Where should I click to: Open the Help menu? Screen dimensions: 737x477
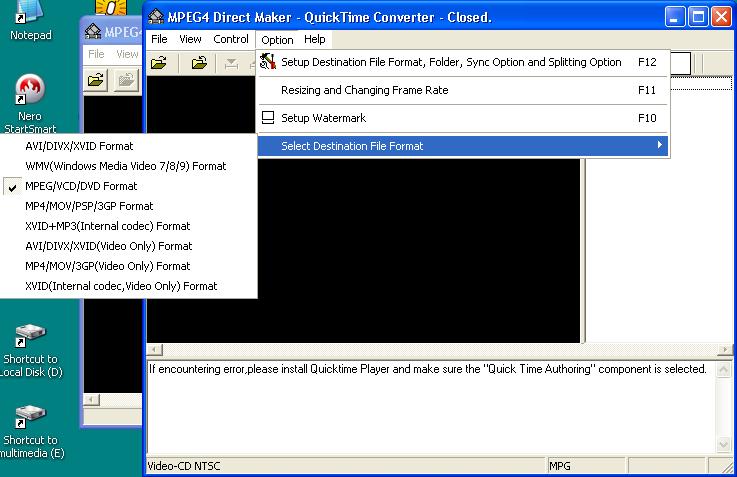(x=314, y=39)
